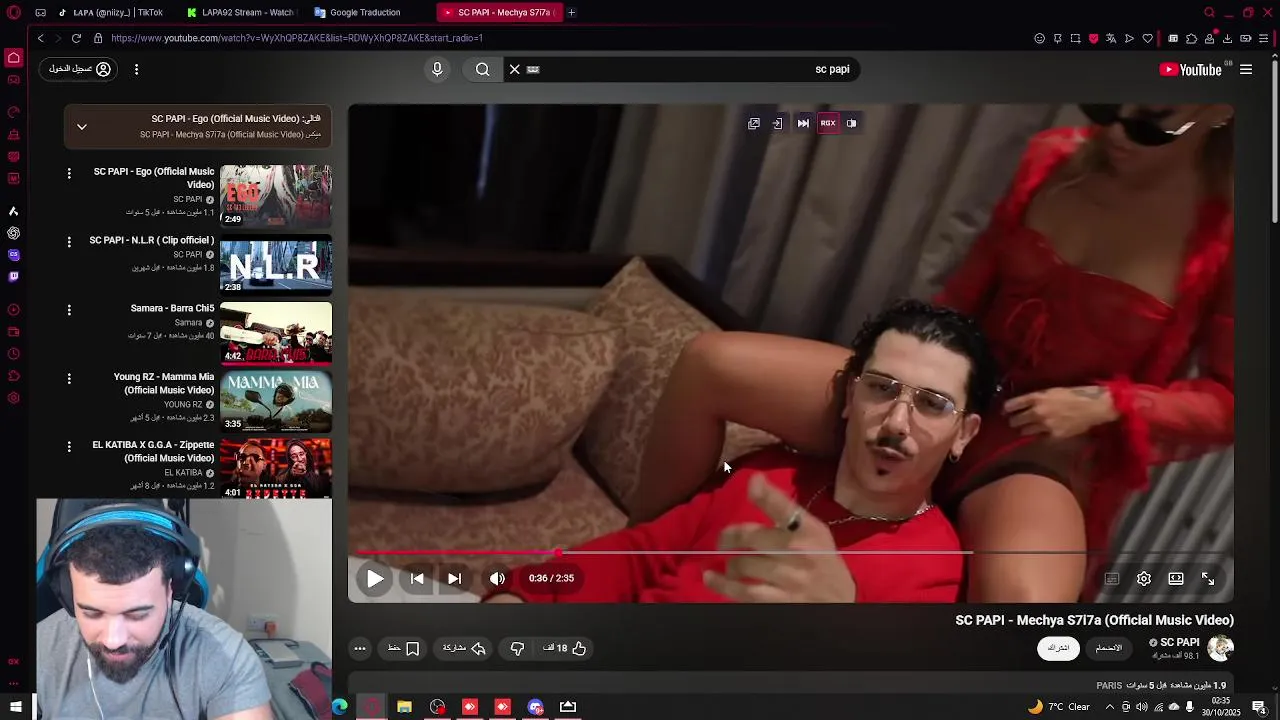Open the YouTube hamburger guide menu
The image size is (1280, 720).
tap(1246, 69)
